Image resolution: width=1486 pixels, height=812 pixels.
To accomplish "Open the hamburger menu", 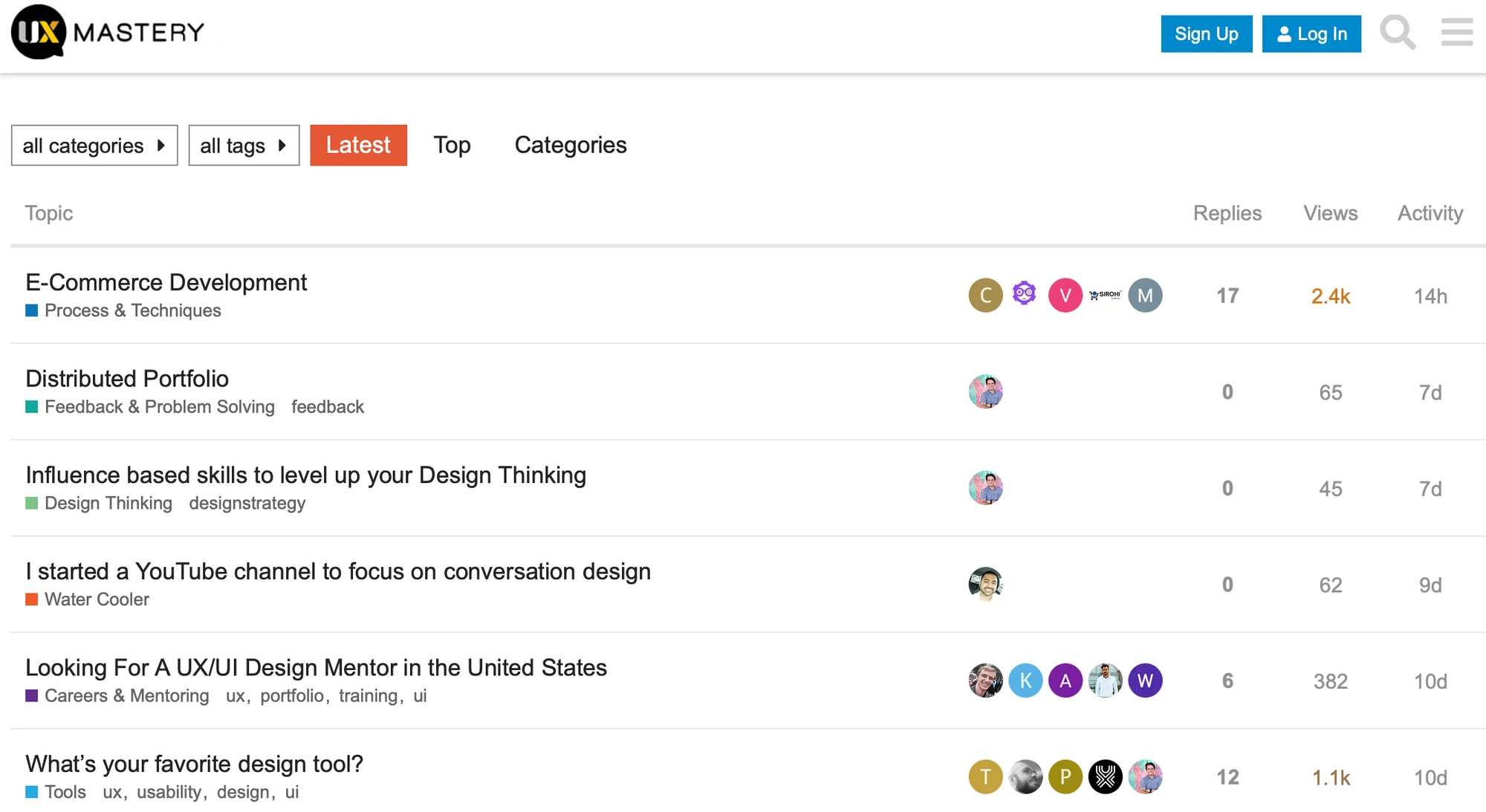I will 1456,33.
